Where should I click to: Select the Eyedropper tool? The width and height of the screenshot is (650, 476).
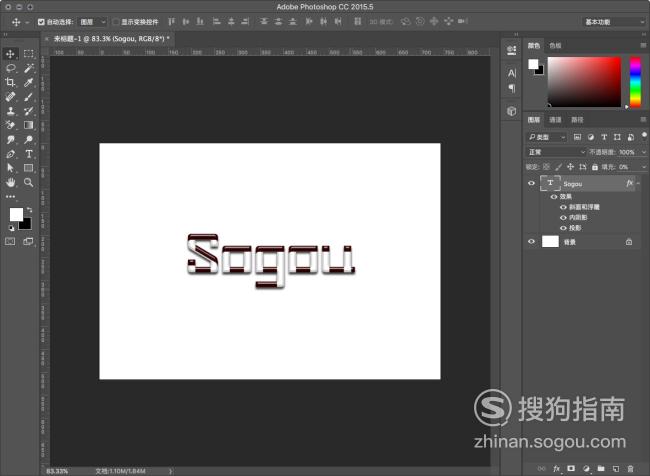tap(28, 83)
